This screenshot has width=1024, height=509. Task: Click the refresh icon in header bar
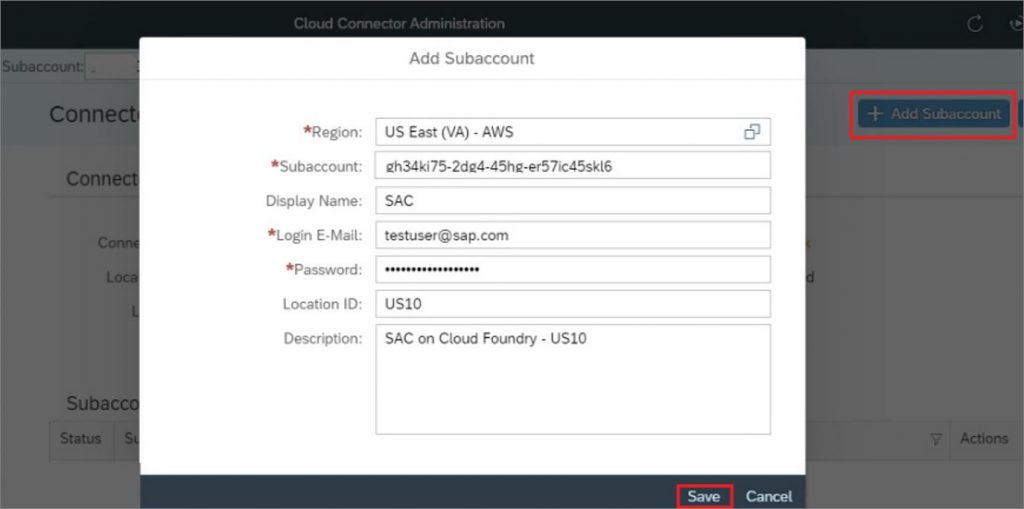pos(974,24)
